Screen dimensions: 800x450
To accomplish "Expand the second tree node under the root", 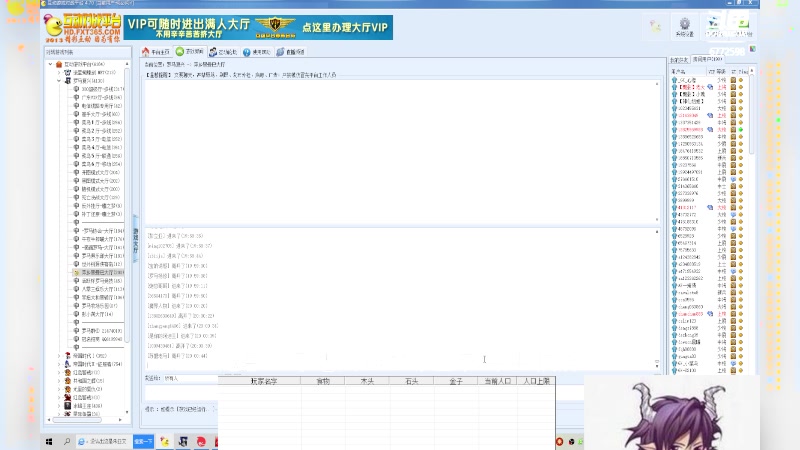I will pos(59,72).
